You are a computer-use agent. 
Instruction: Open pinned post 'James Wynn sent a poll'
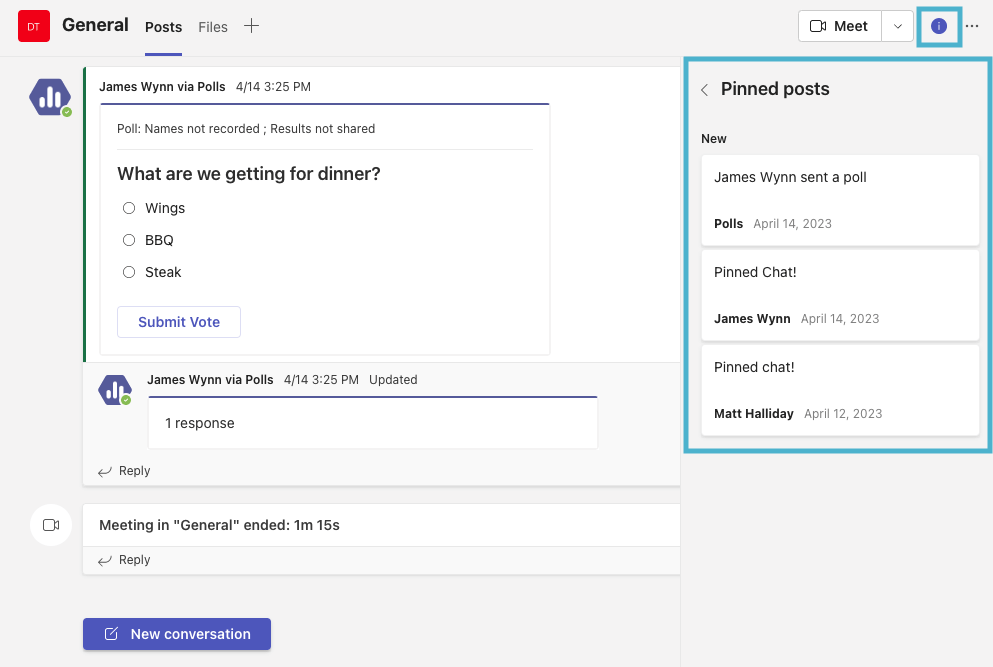tap(840, 199)
